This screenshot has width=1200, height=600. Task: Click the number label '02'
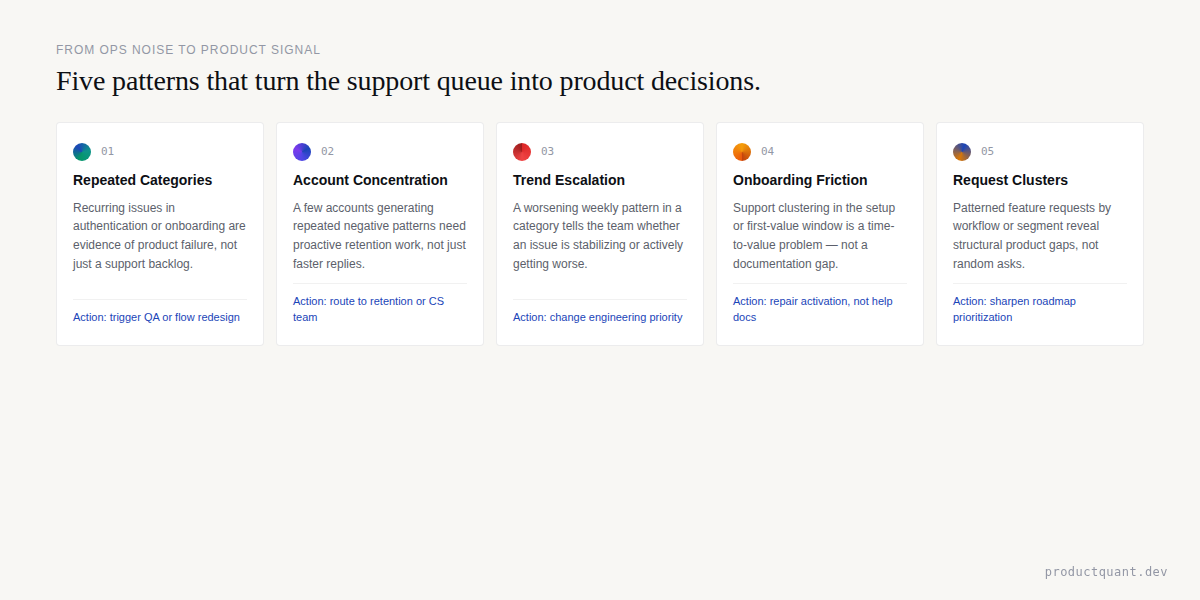point(327,152)
